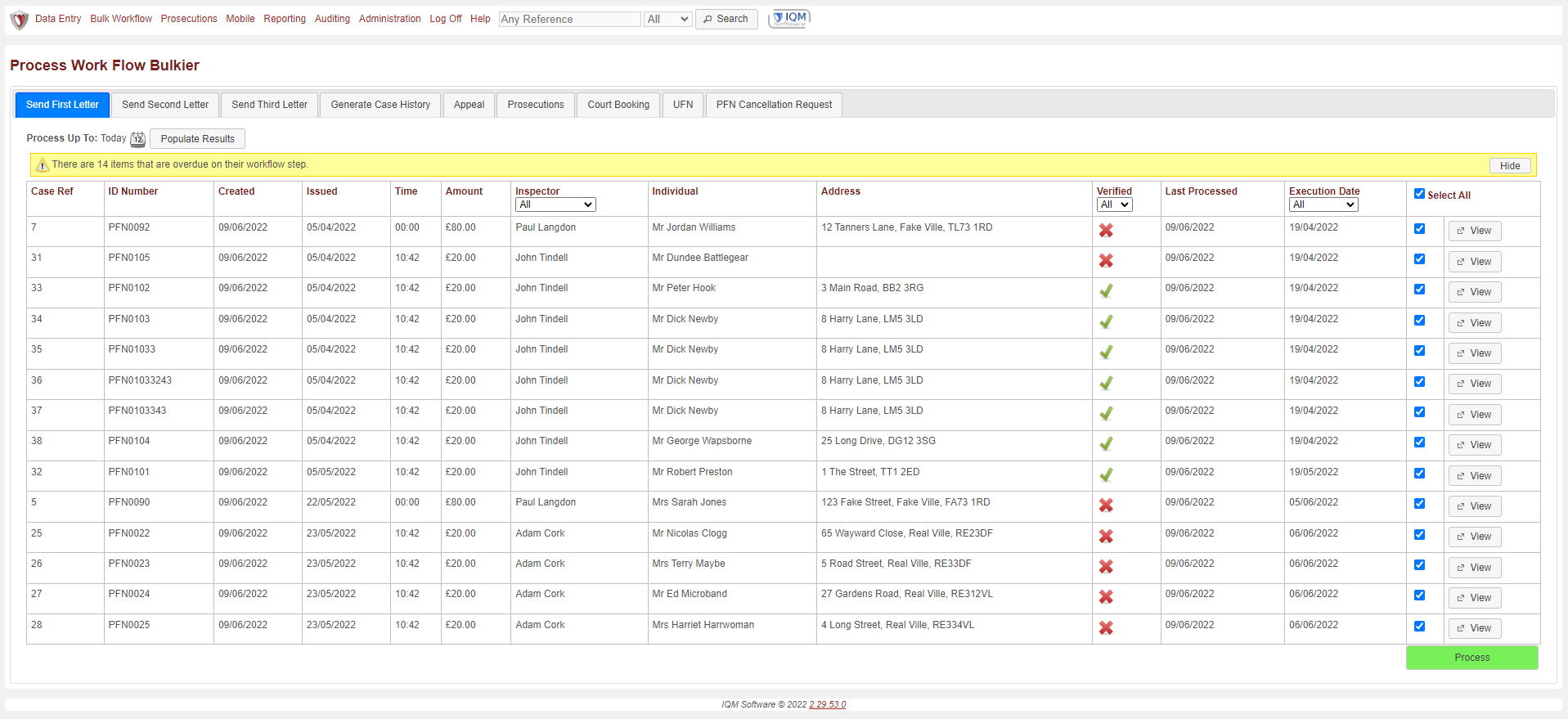Click the Populate Results button
Image resolution: width=1568 pixels, height=719 pixels.
197,139
